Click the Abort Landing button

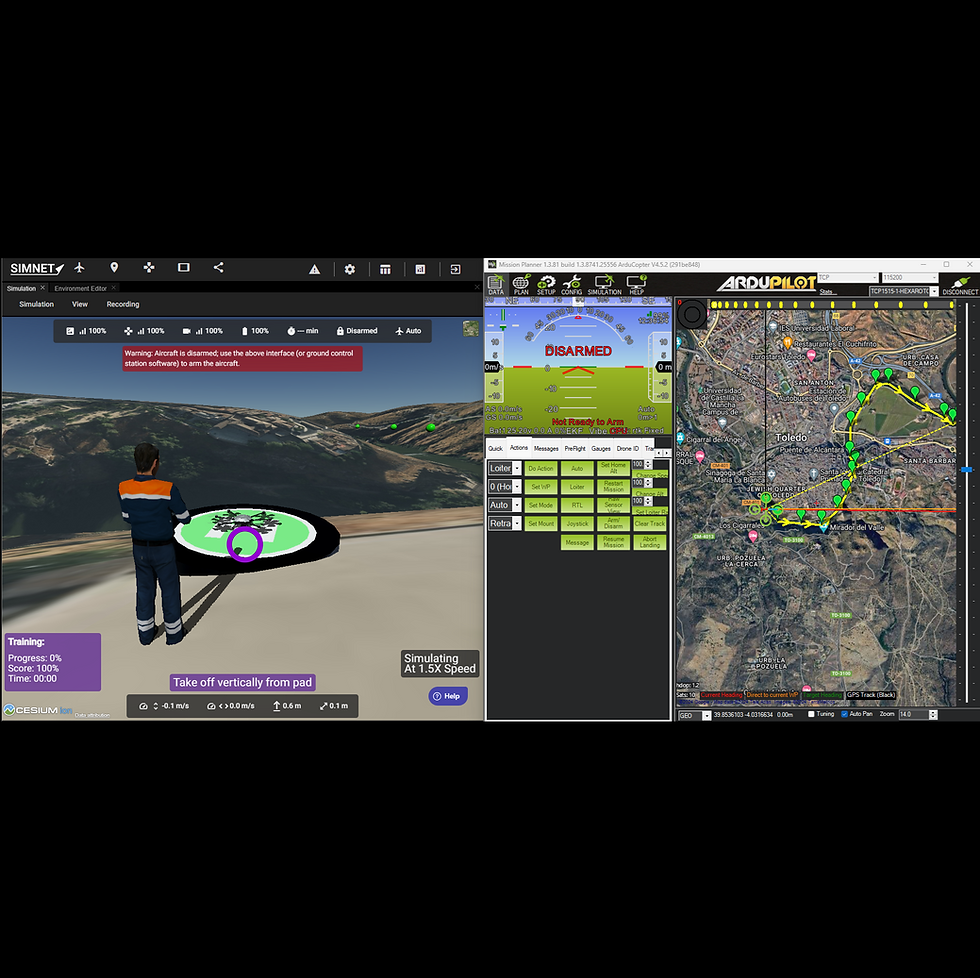[x=650, y=542]
